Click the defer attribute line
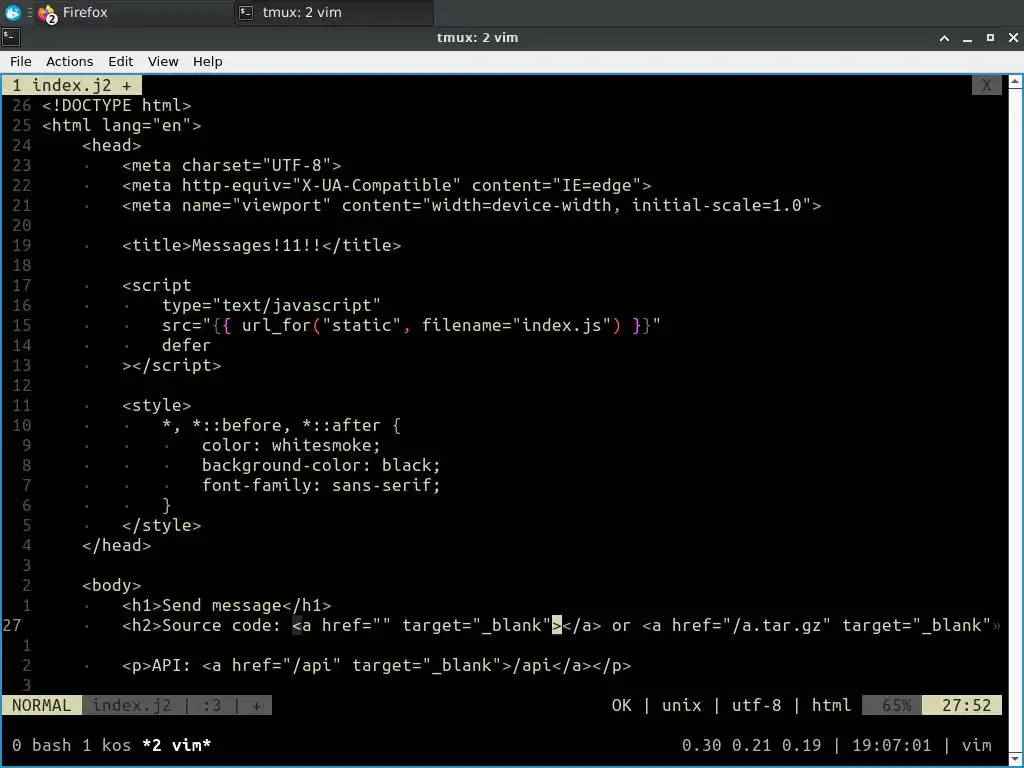Image resolution: width=1024 pixels, height=768 pixels. click(x=186, y=345)
